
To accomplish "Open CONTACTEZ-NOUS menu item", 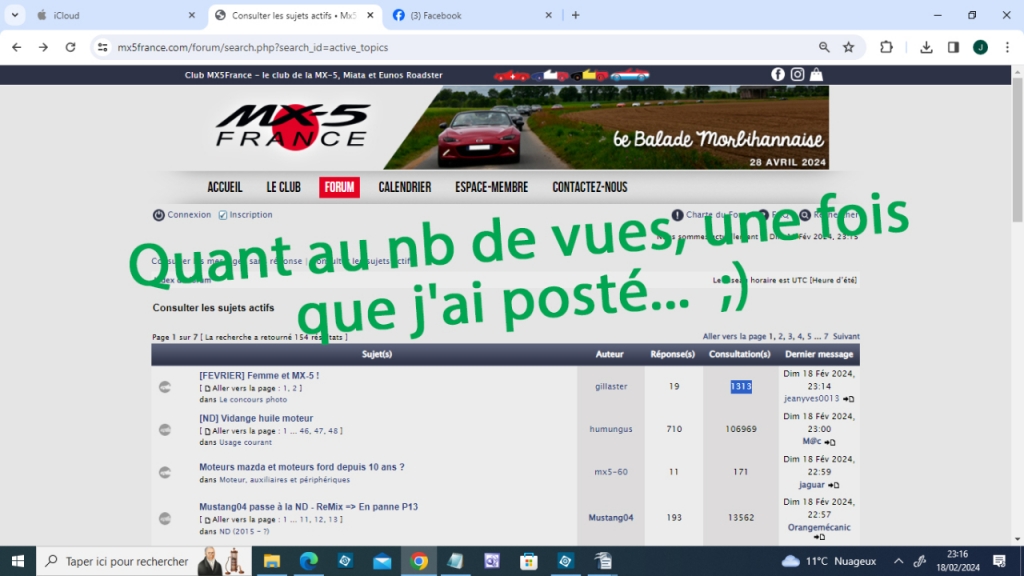I will tap(590, 187).
